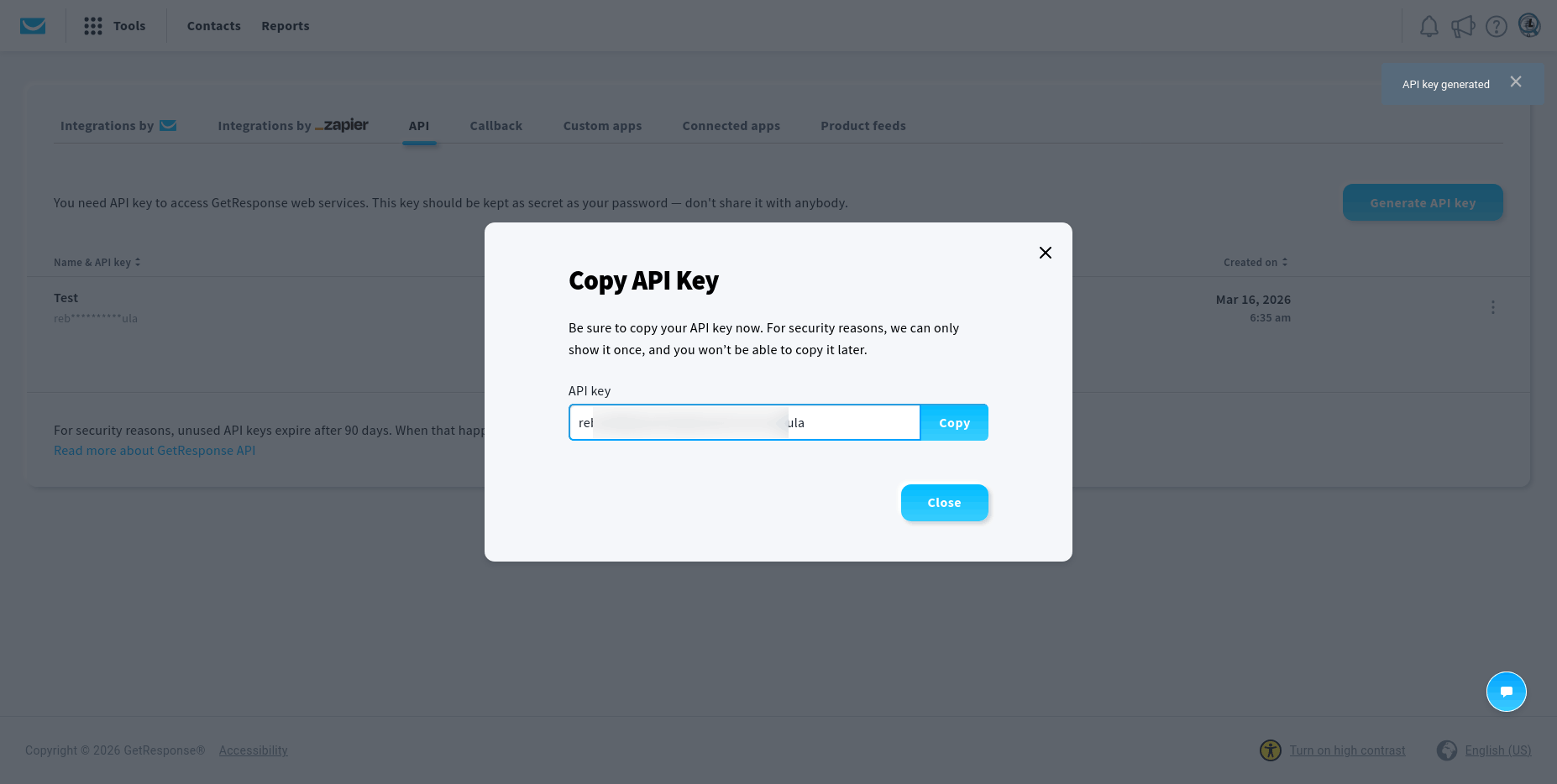Turn on high contrast mode
1557x784 pixels.
(x=1347, y=750)
